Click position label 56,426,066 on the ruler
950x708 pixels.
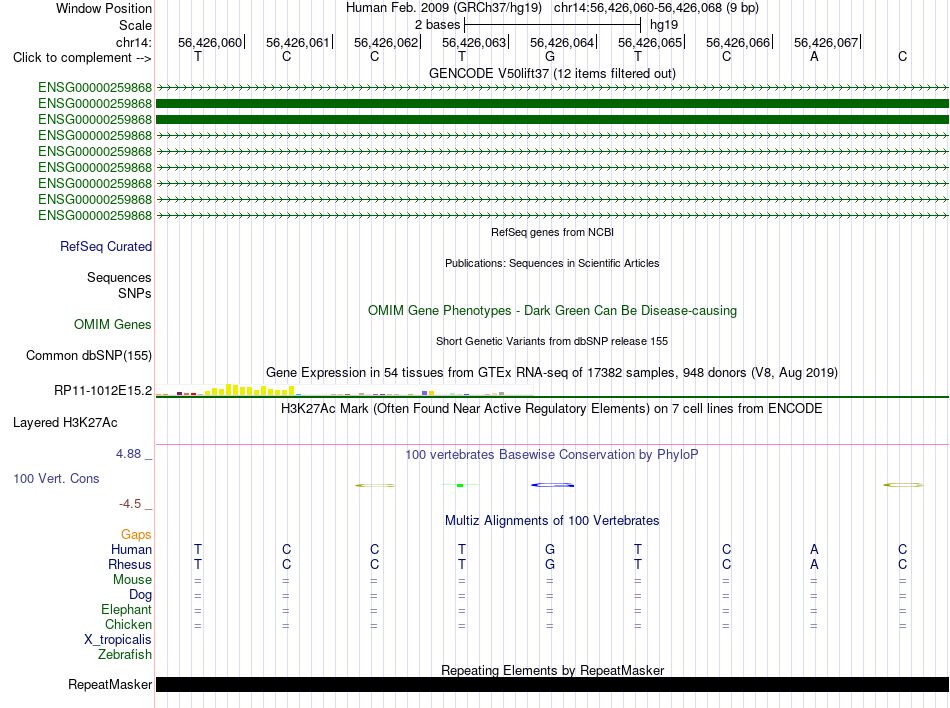click(x=738, y=42)
